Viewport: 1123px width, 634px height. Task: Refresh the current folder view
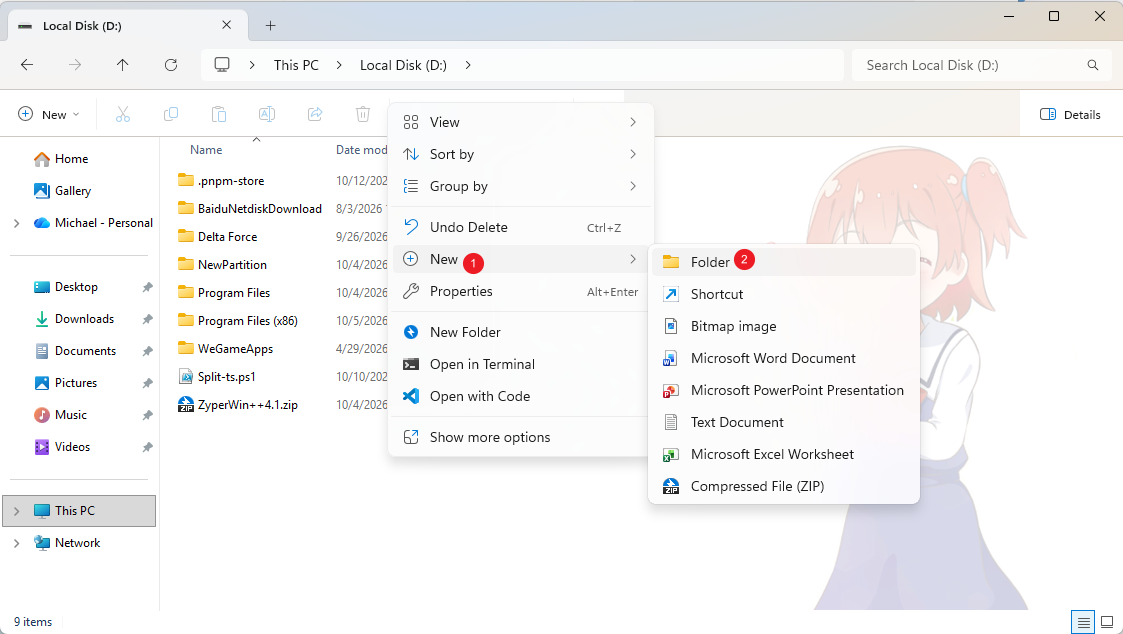[x=170, y=65]
